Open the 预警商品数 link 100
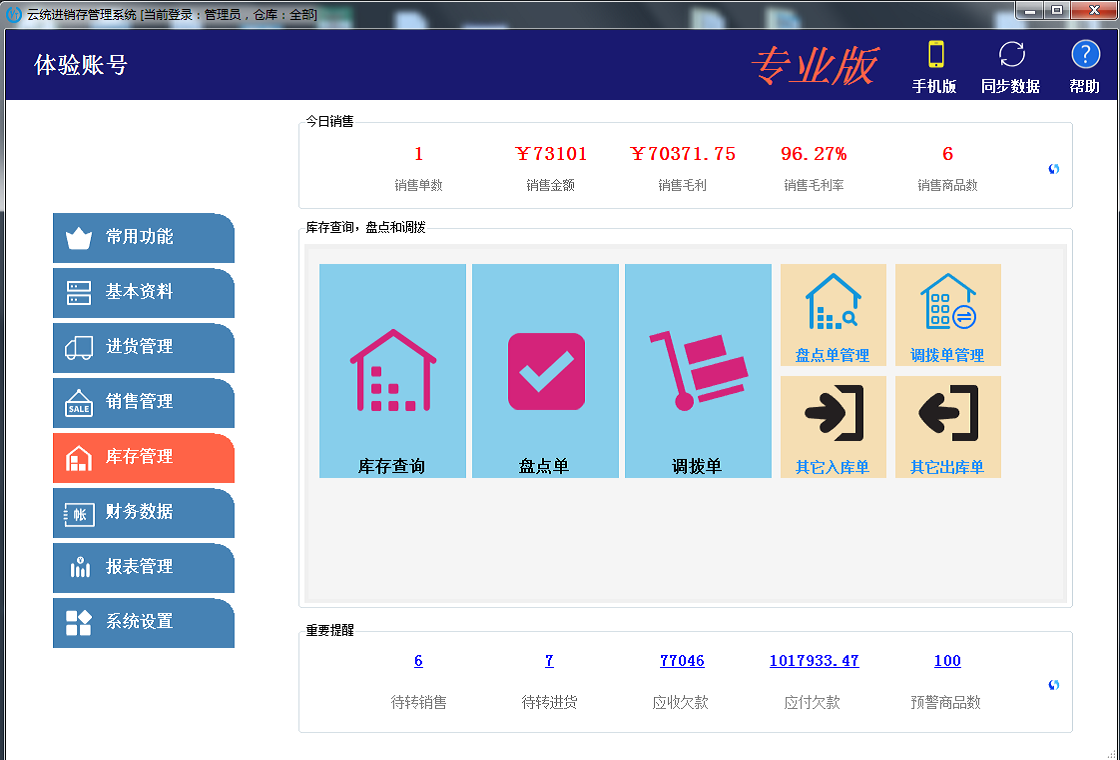The height and width of the screenshot is (760, 1120). 947,661
